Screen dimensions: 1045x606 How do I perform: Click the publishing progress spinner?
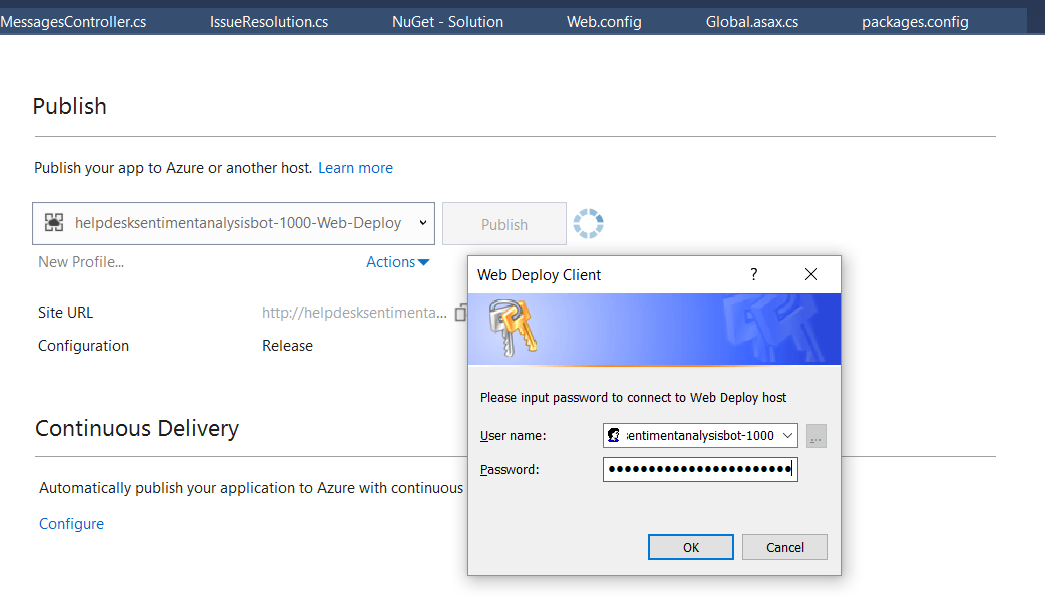[588, 223]
